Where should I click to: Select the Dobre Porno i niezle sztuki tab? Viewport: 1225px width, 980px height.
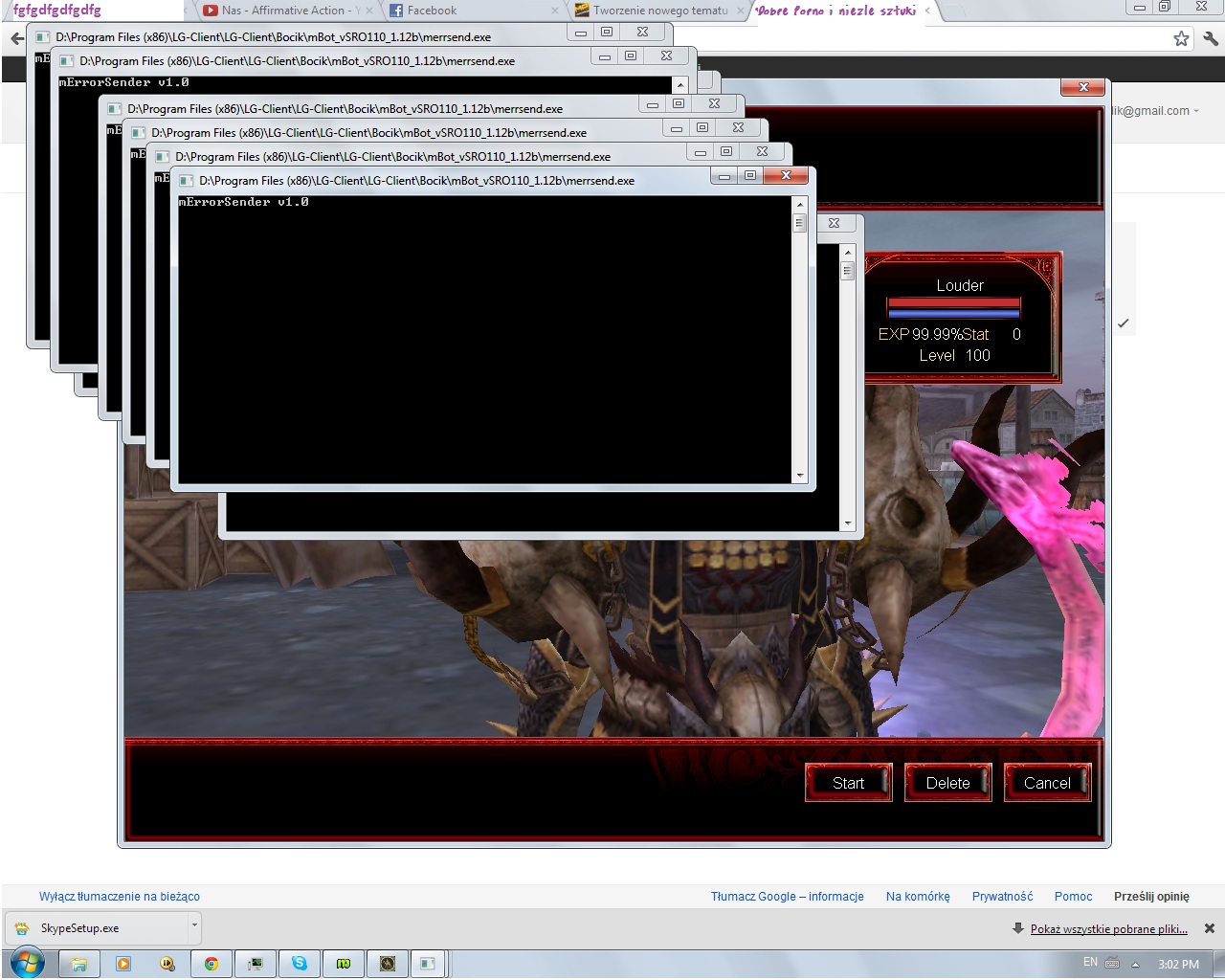click(844, 11)
